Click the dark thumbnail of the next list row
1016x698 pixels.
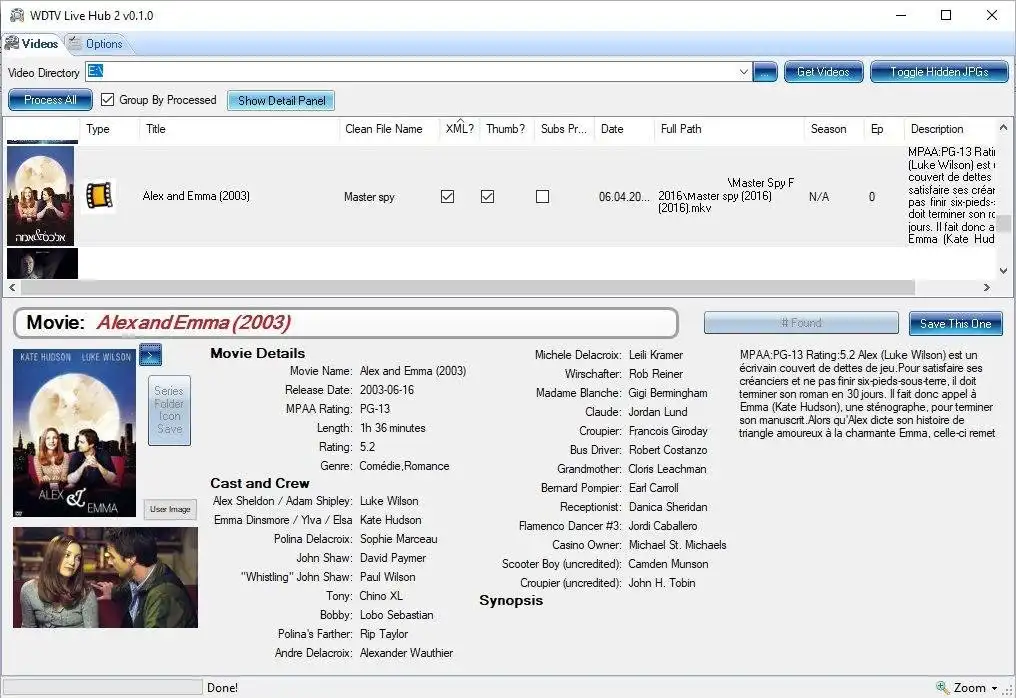pyautogui.click(x=42, y=263)
